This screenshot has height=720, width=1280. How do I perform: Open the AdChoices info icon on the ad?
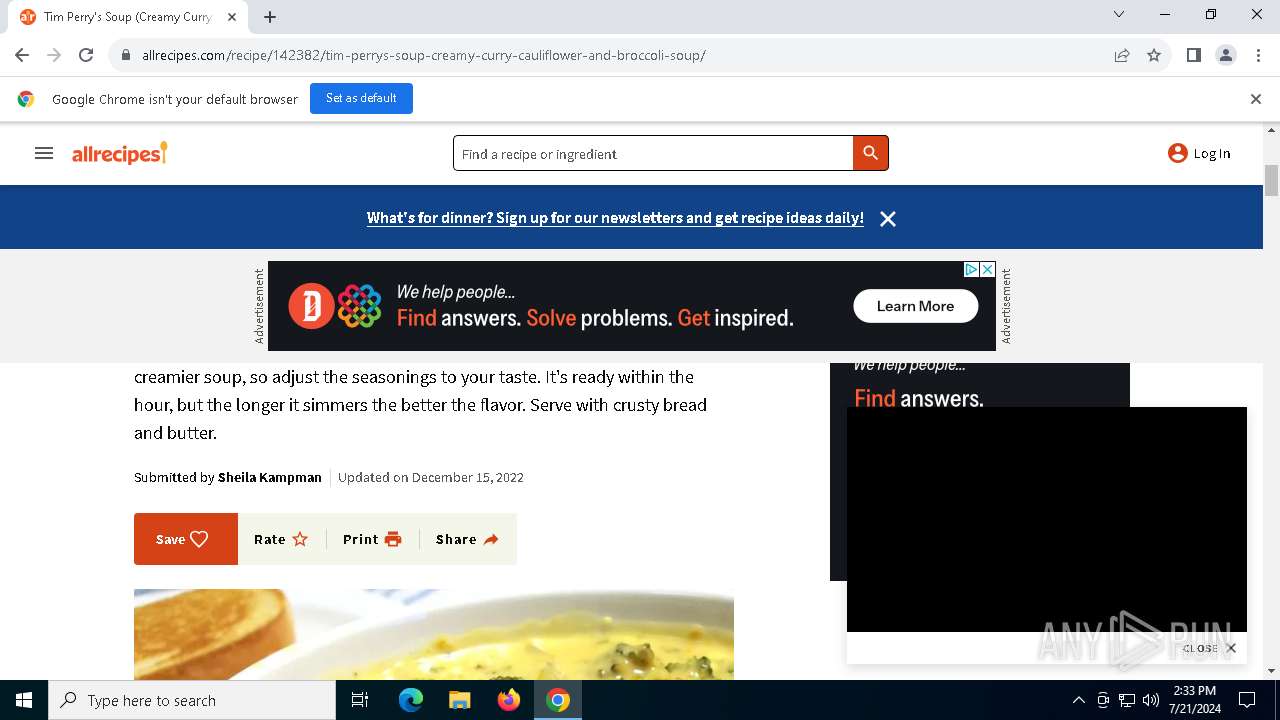971,269
